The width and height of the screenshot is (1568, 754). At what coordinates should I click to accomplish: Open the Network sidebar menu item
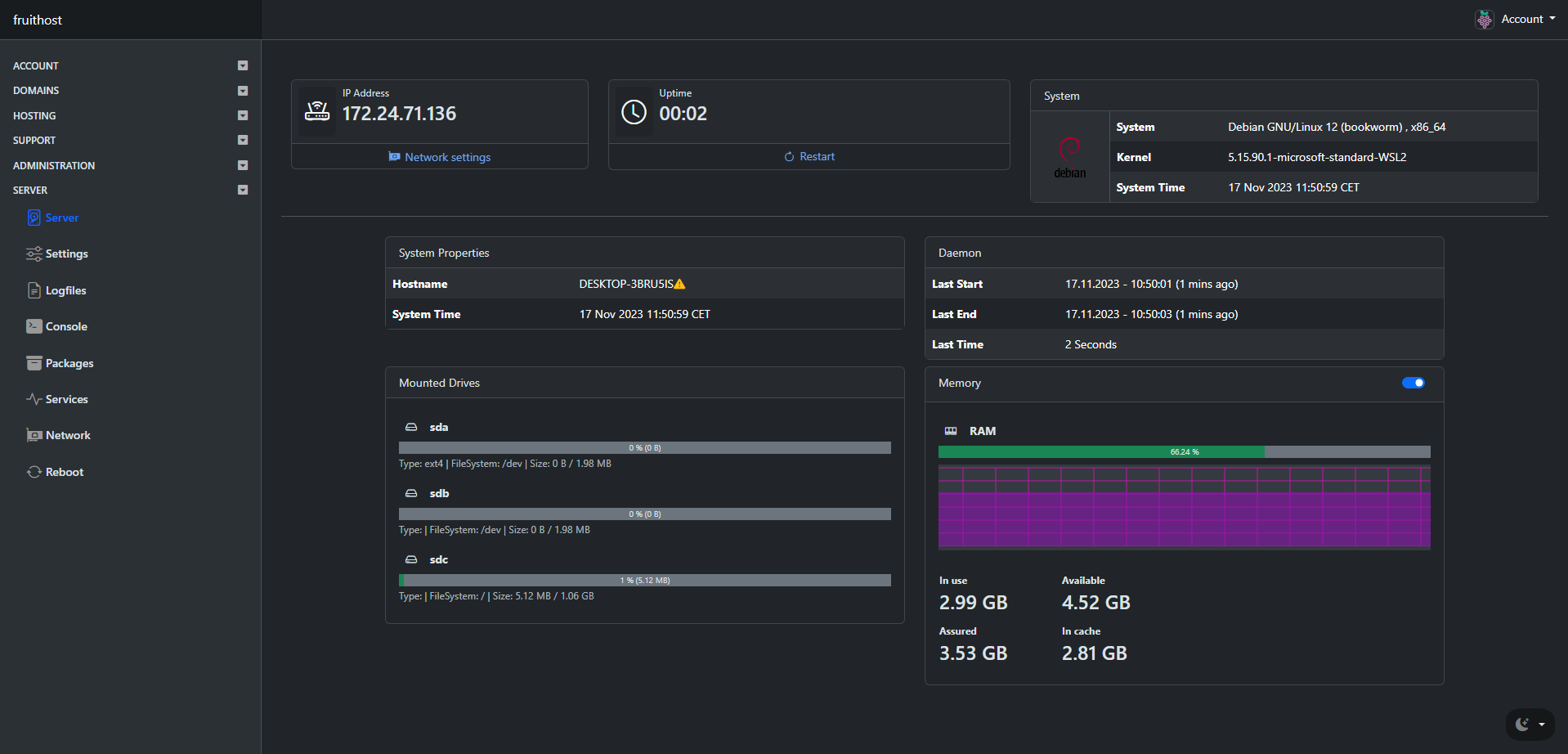pyautogui.click(x=68, y=435)
